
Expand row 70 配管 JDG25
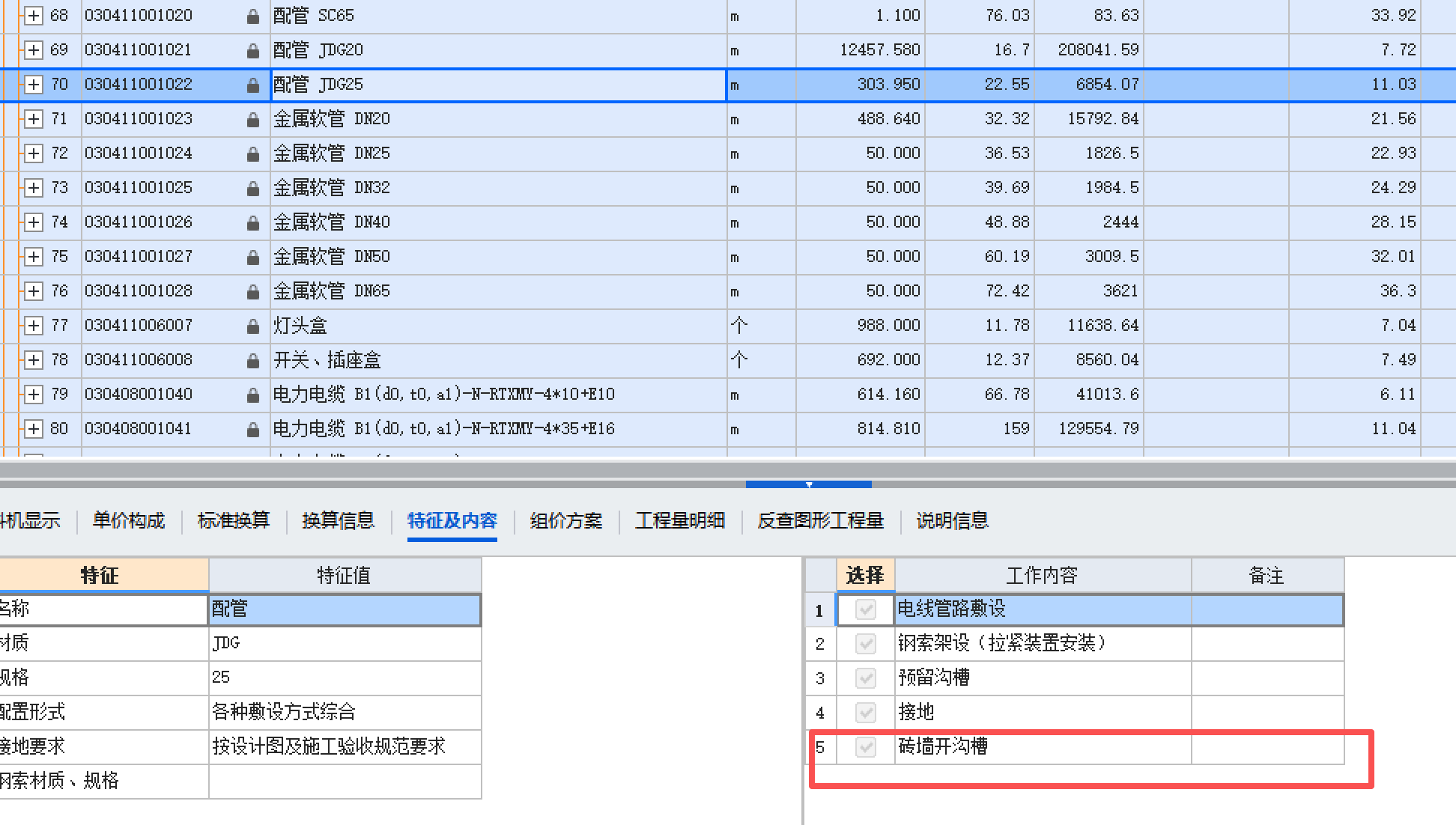click(33, 85)
